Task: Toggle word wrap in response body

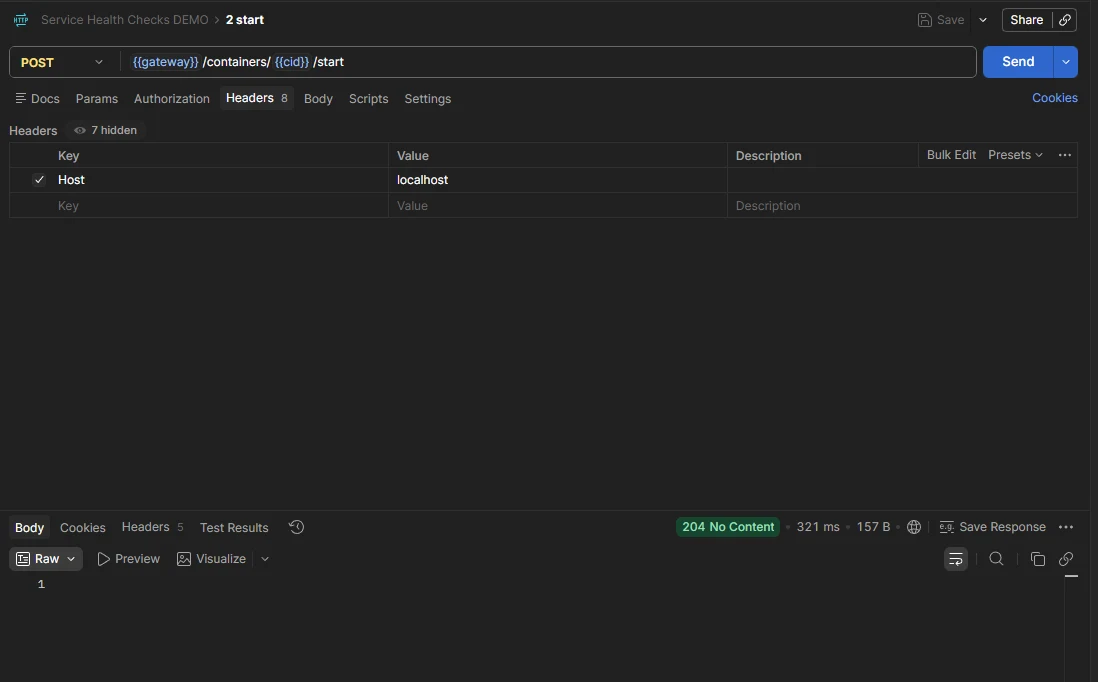Action: (955, 559)
